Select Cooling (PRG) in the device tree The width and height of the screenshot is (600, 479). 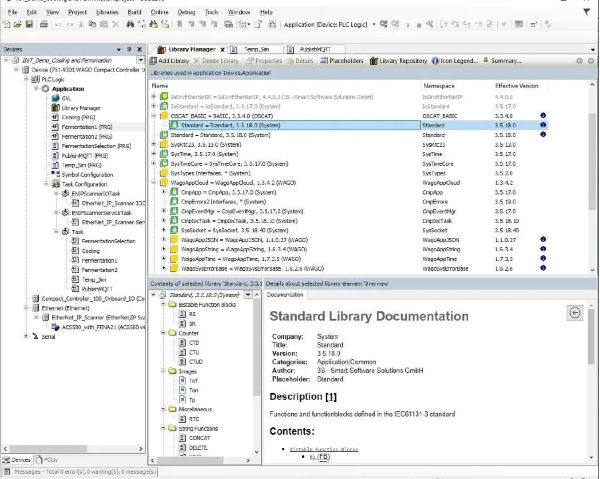(78, 117)
